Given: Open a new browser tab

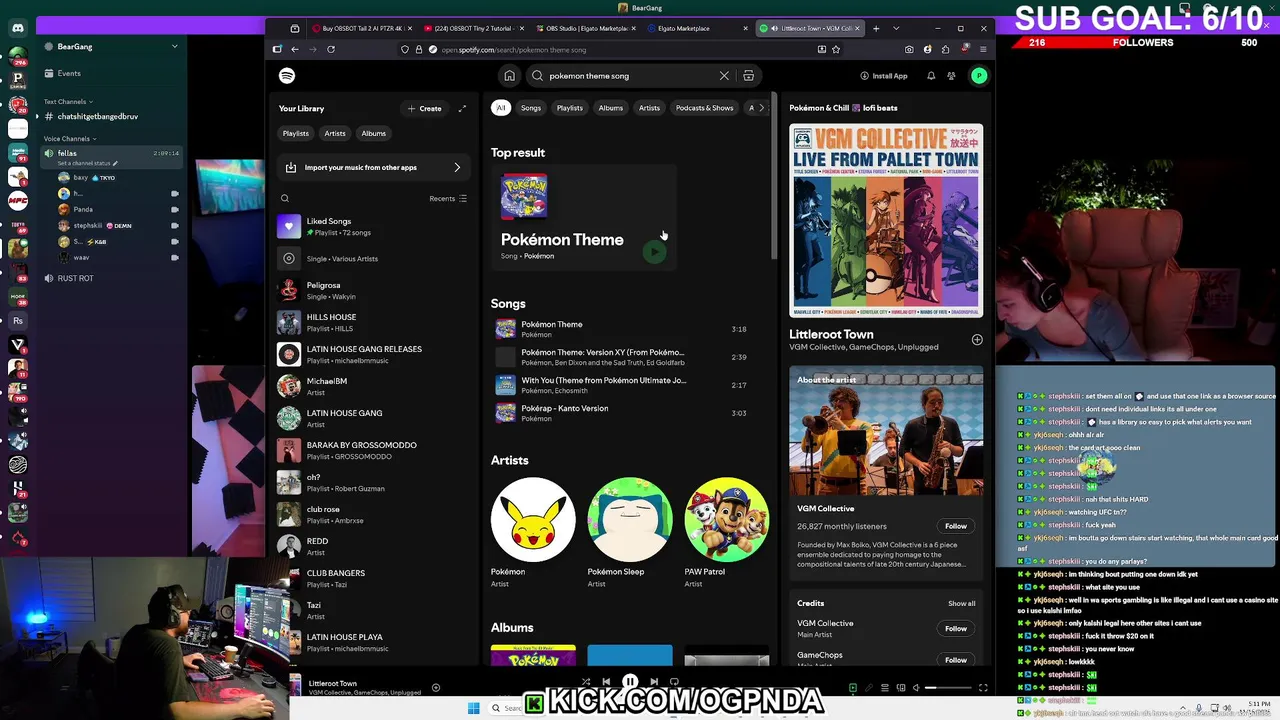Looking at the screenshot, I should [x=876, y=28].
